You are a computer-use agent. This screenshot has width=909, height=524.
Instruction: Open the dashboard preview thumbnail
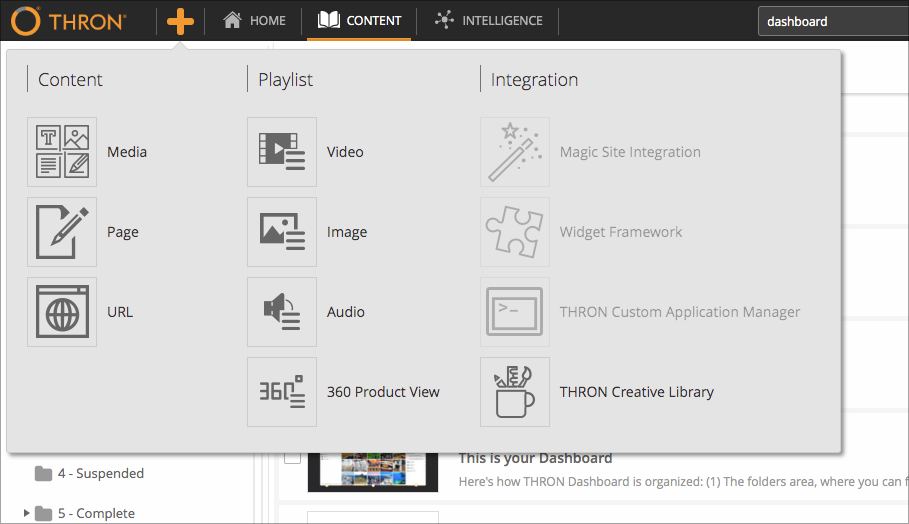click(x=373, y=470)
